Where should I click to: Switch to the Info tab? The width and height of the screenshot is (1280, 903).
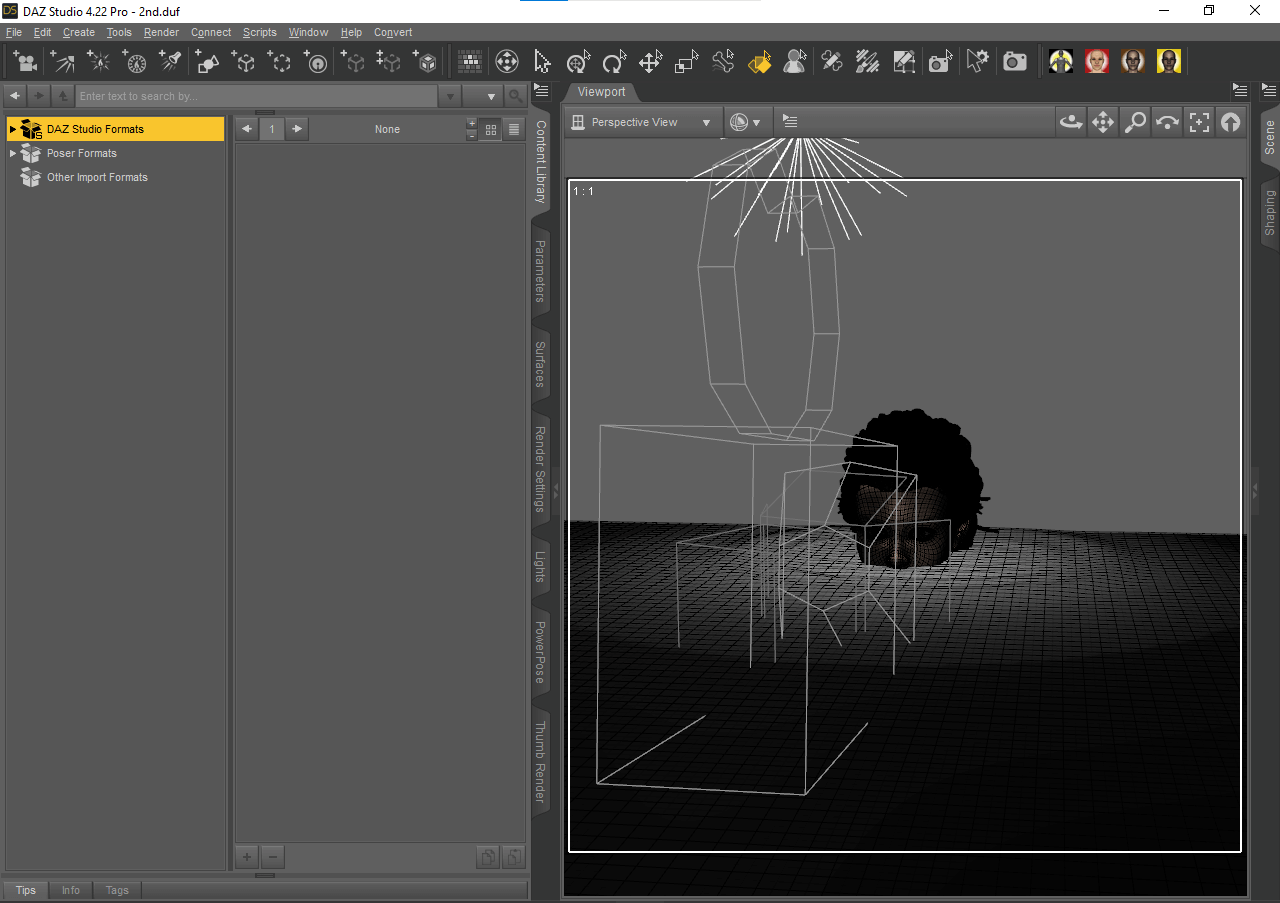(x=70, y=890)
